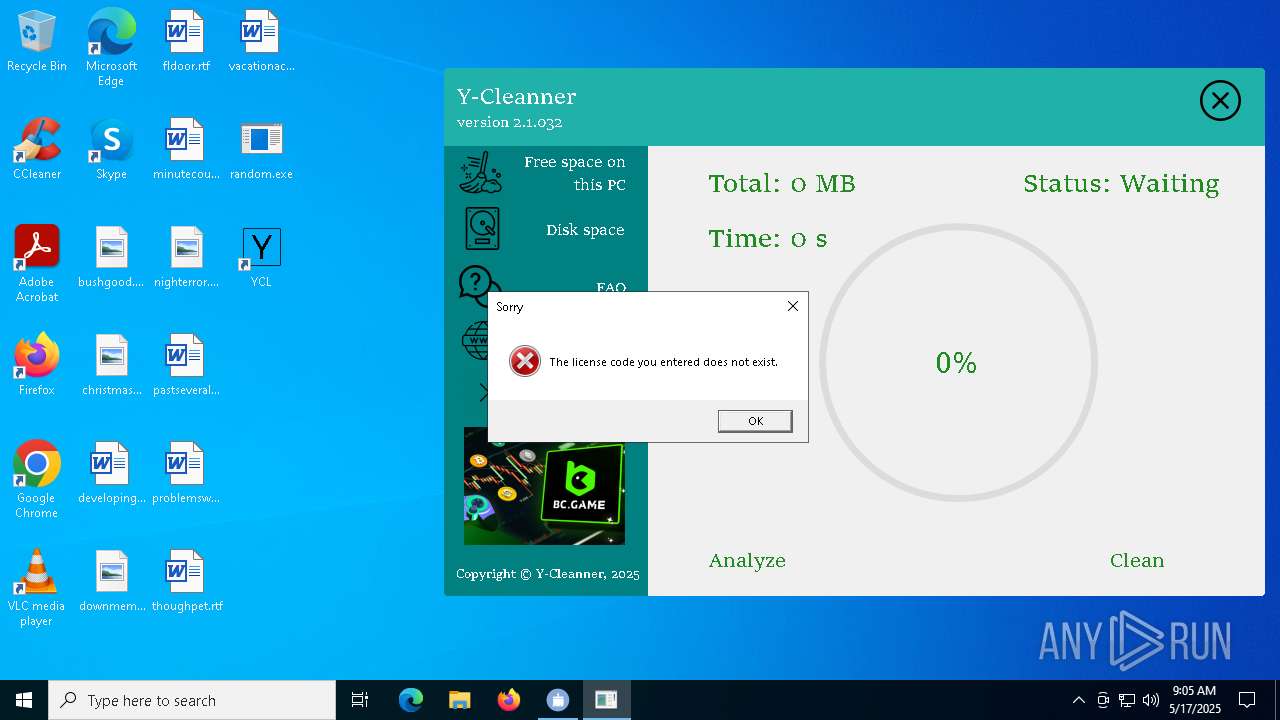Close the Sorry error dialog
The height and width of the screenshot is (720, 1280).
coord(793,306)
